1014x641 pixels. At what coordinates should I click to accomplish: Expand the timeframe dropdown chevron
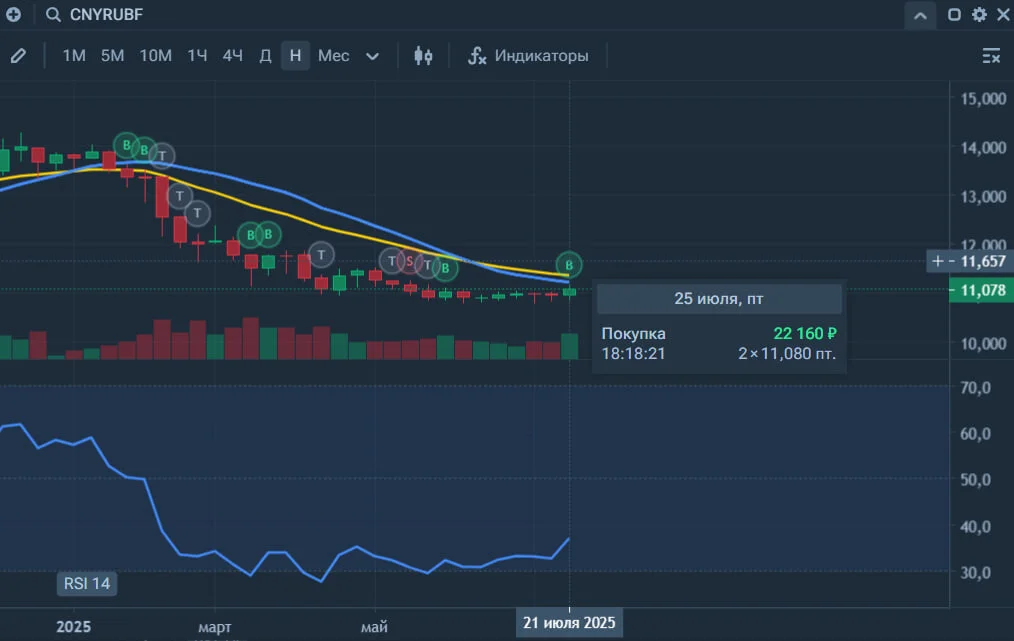coord(372,56)
